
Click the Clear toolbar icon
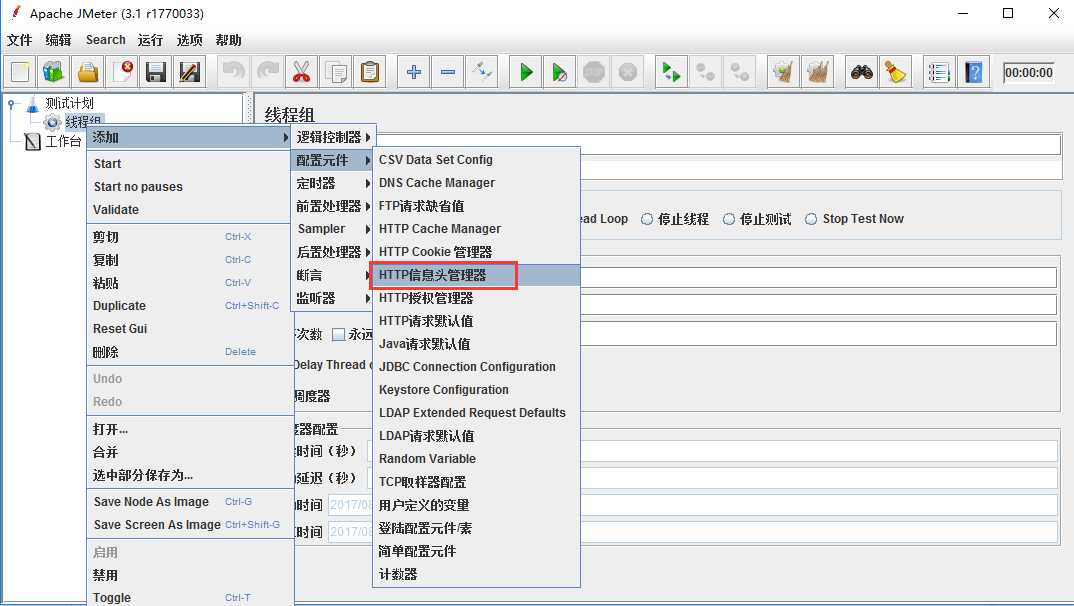(x=784, y=72)
